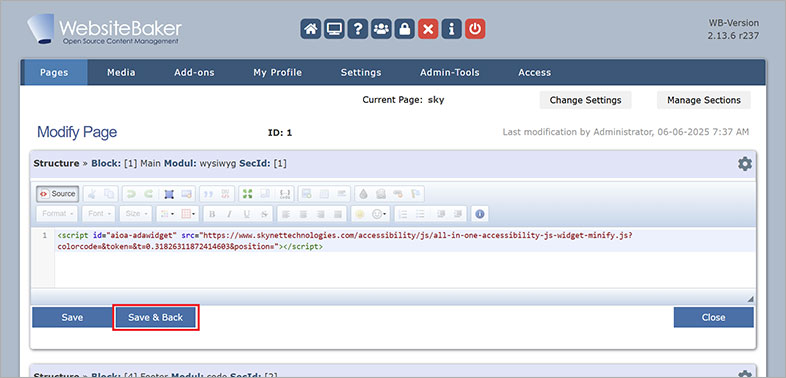This screenshot has height=378, width=786.
Task: Toggle the editor Source mode
Action: (58, 194)
